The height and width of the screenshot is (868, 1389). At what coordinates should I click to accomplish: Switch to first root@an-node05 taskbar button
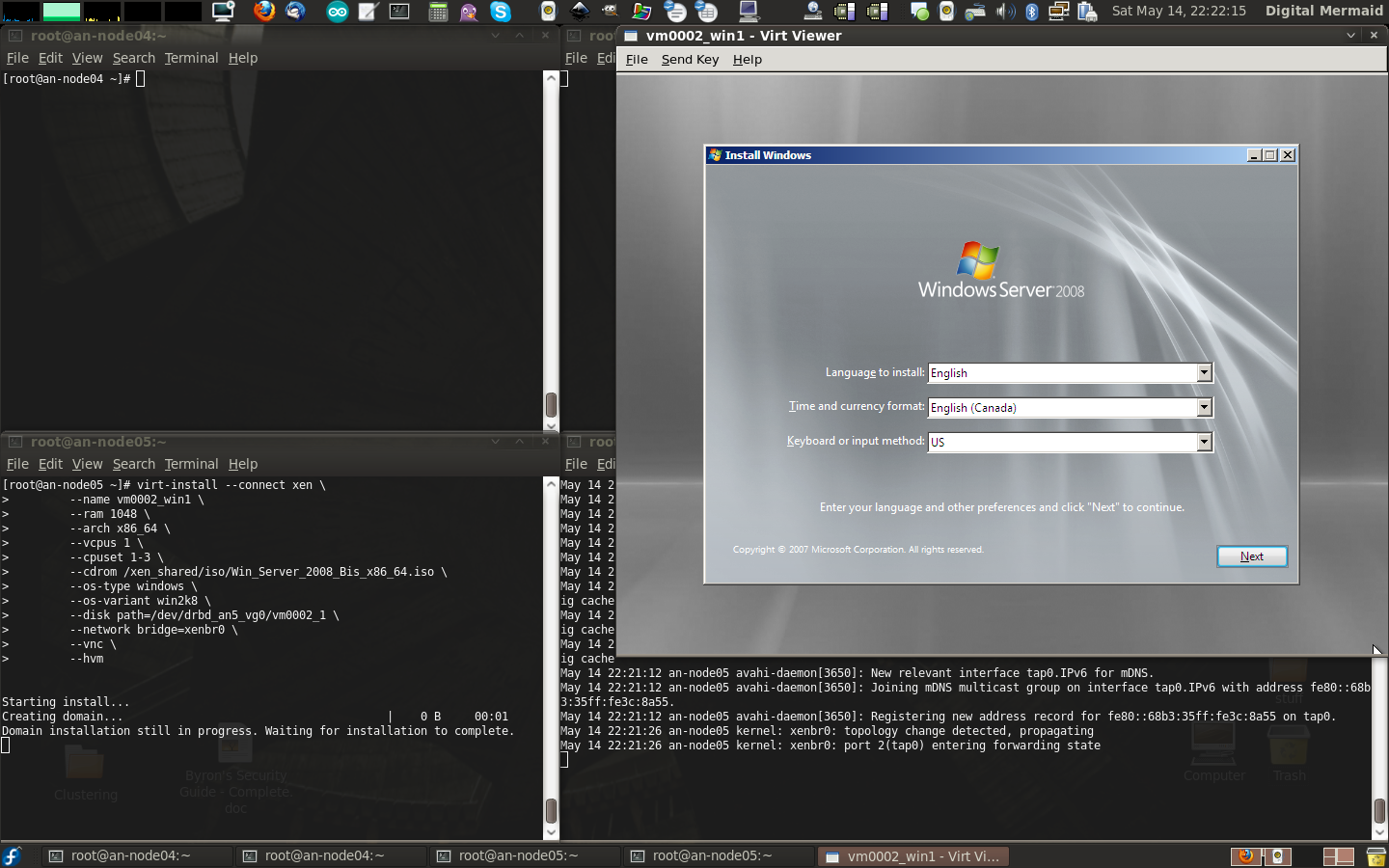coord(526,855)
